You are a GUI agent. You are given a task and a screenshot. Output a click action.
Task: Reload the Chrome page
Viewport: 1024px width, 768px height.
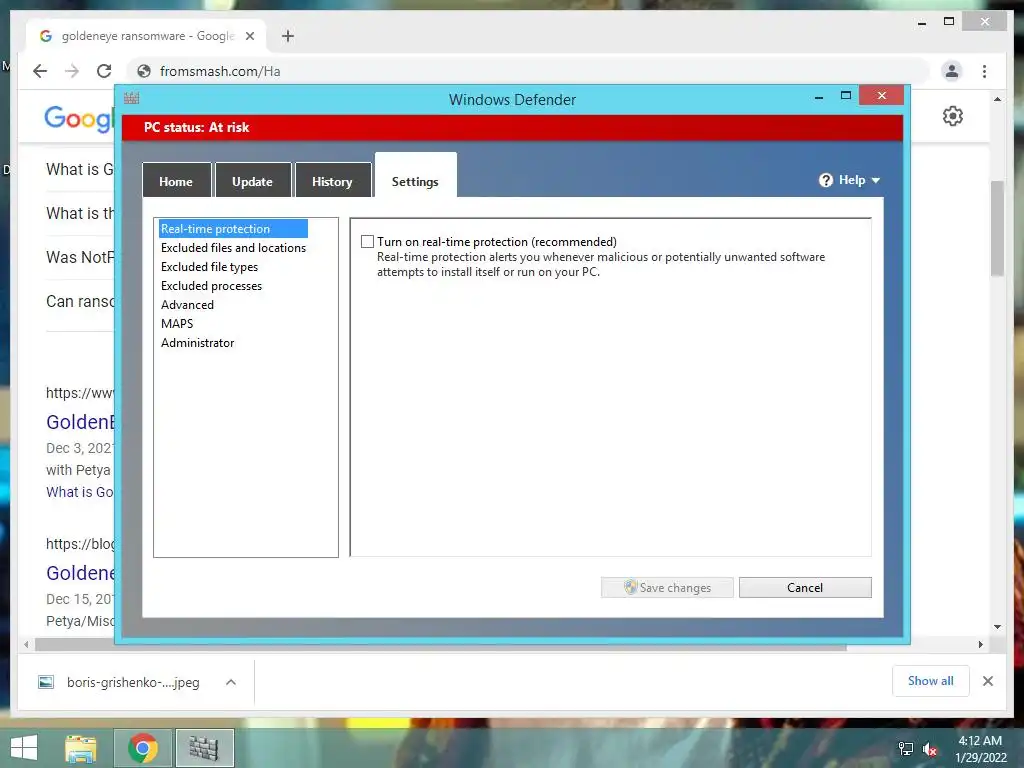pos(104,71)
